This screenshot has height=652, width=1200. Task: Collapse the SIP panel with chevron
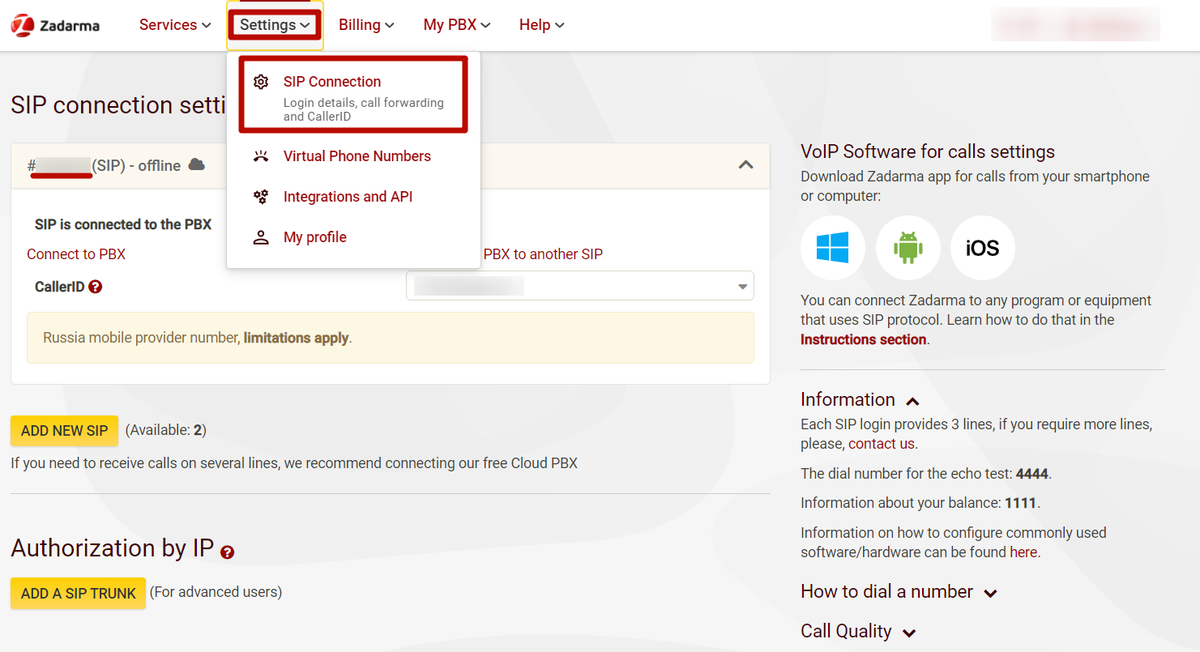pyautogui.click(x=746, y=165)
